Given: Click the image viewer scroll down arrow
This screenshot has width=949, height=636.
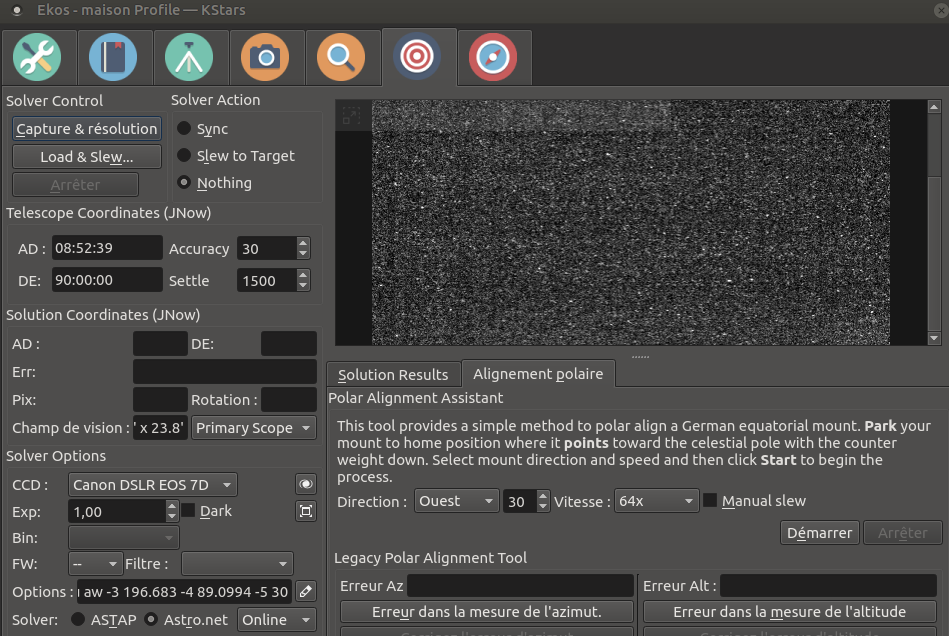Looking at the screenshot, I should pyautogui.click(x=934, y=338).
